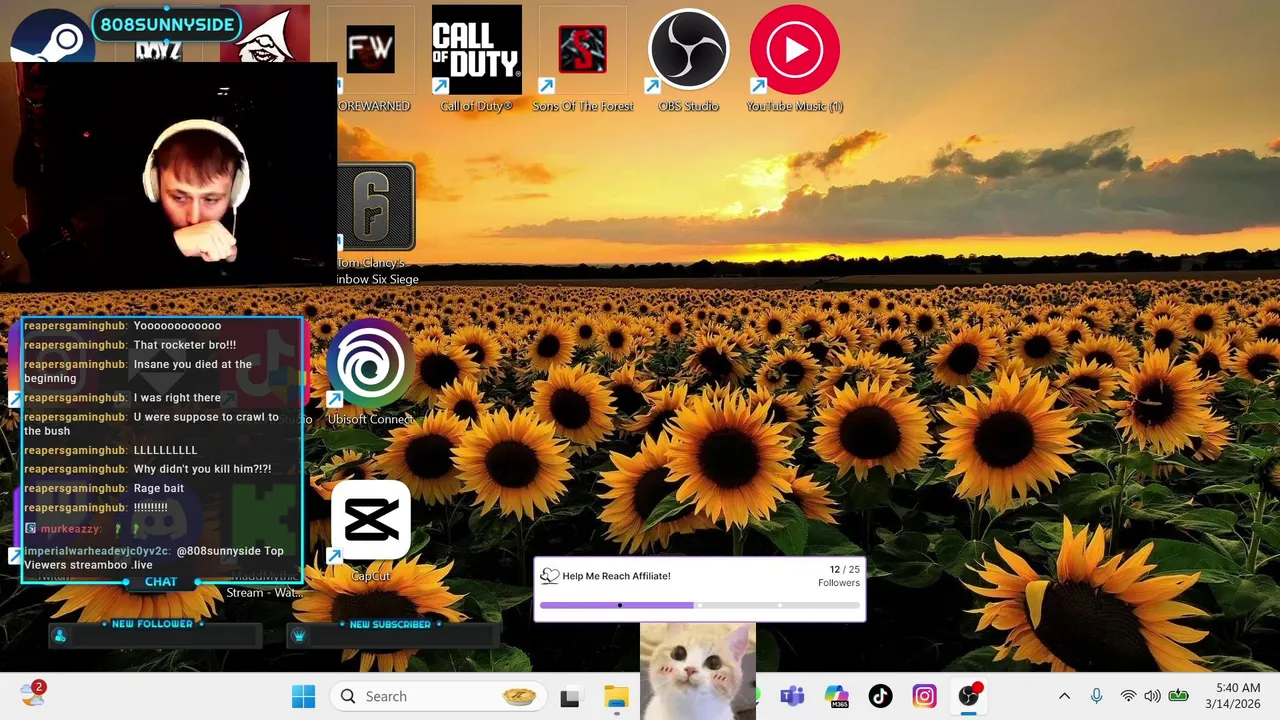1280x720 pixels.
Task: Click the murkeazzy username in chat
Action: coord(70,529)
